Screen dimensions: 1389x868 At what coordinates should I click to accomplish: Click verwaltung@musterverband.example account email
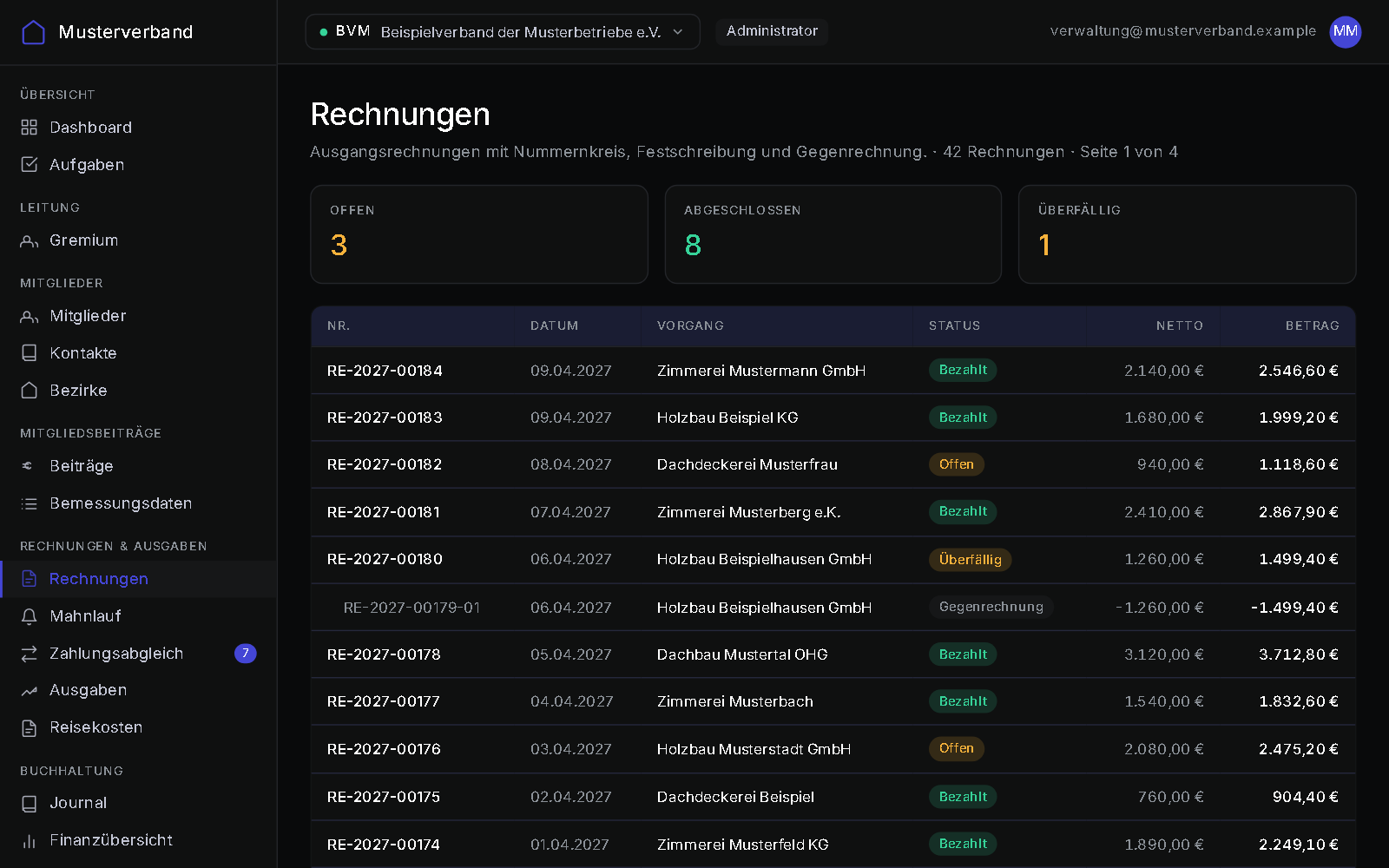1182,31
